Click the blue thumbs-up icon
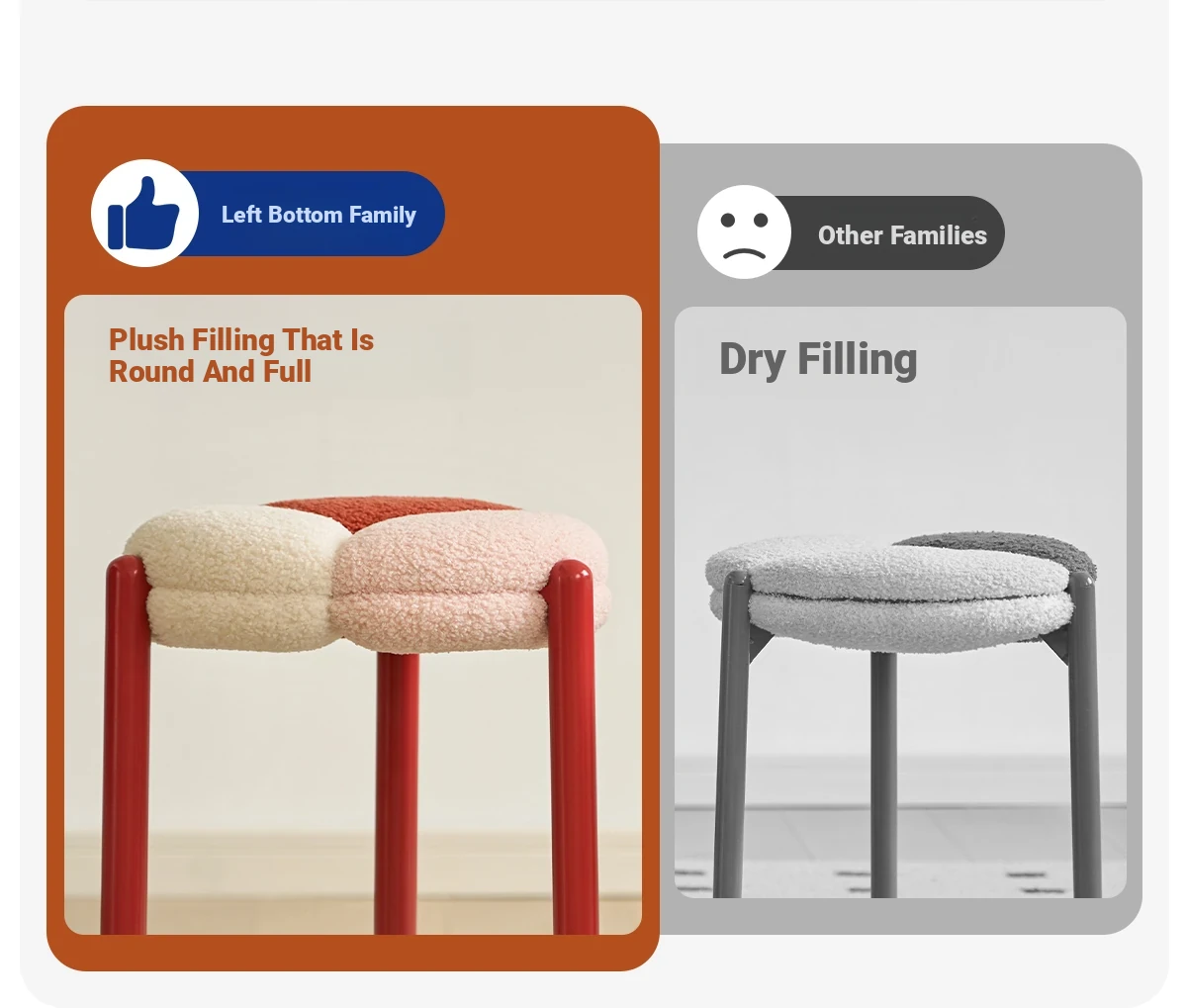The width and height of the screenshot is (1187, 1008). [x=144, y=213]
